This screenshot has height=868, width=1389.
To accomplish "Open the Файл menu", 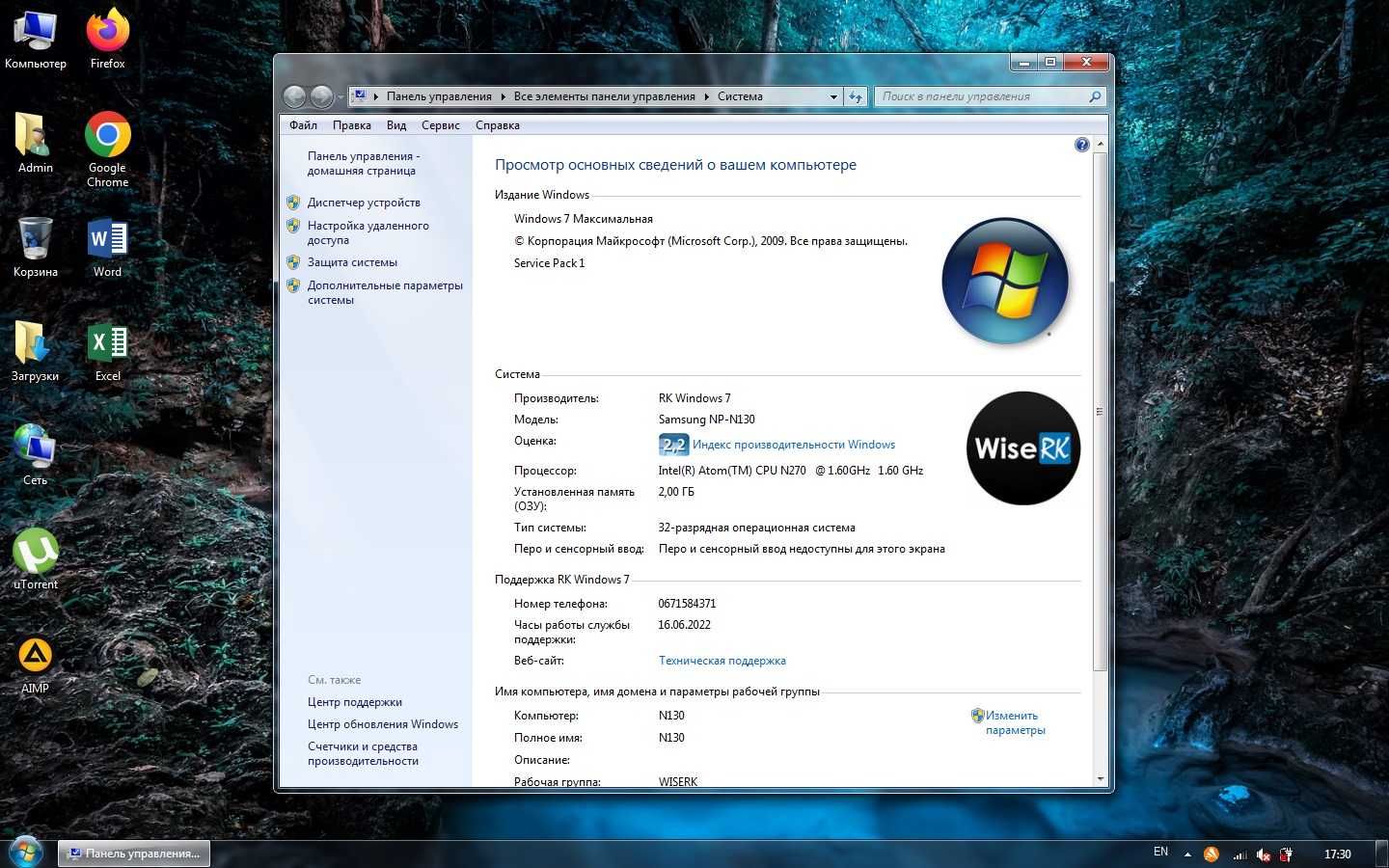I will point(303,125).
